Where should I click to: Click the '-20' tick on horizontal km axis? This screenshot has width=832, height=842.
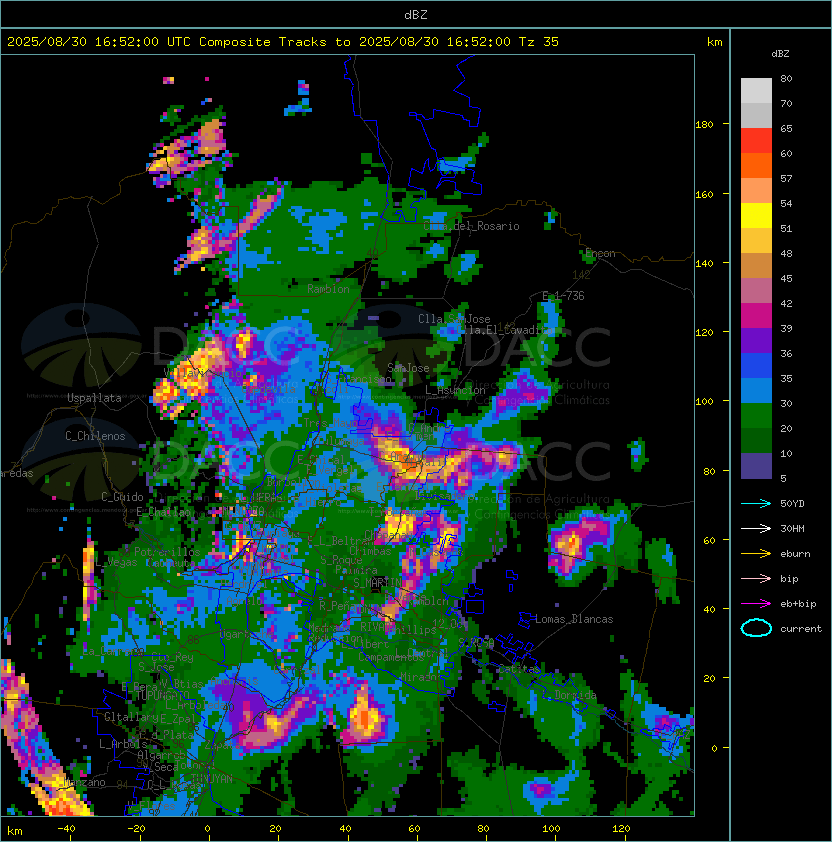136,829
